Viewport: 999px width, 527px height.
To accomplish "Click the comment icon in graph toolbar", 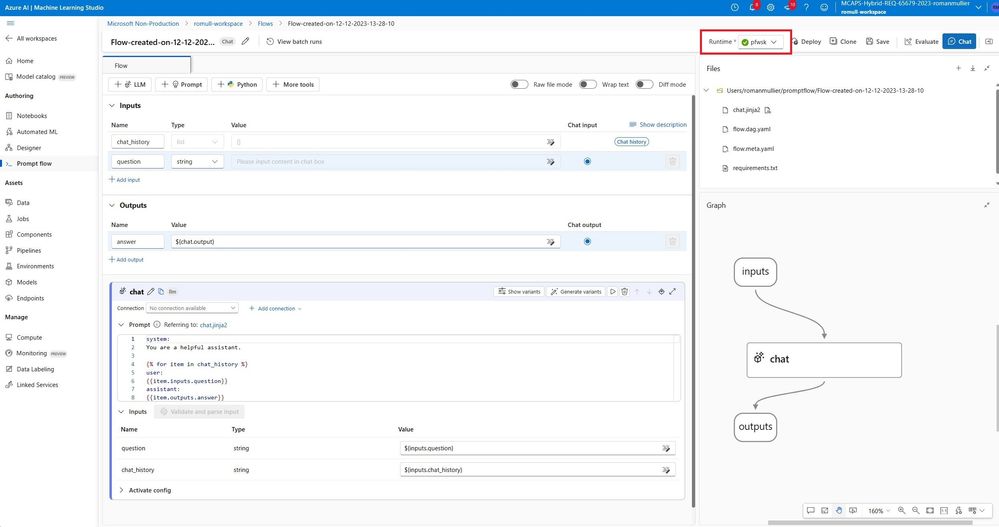I will point(810,510).
